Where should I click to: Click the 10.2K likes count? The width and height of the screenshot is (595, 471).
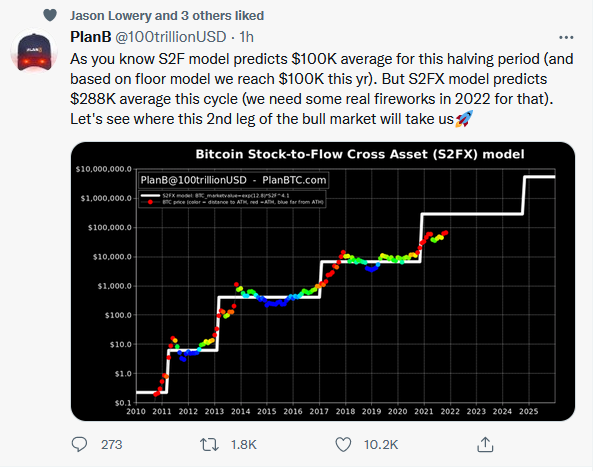pos(381,444)
